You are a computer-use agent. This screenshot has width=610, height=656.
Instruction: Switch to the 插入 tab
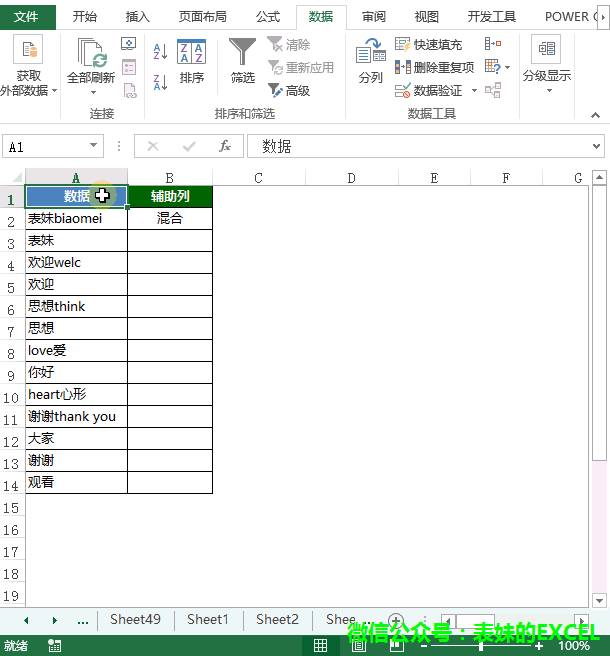tap(137, 17)
